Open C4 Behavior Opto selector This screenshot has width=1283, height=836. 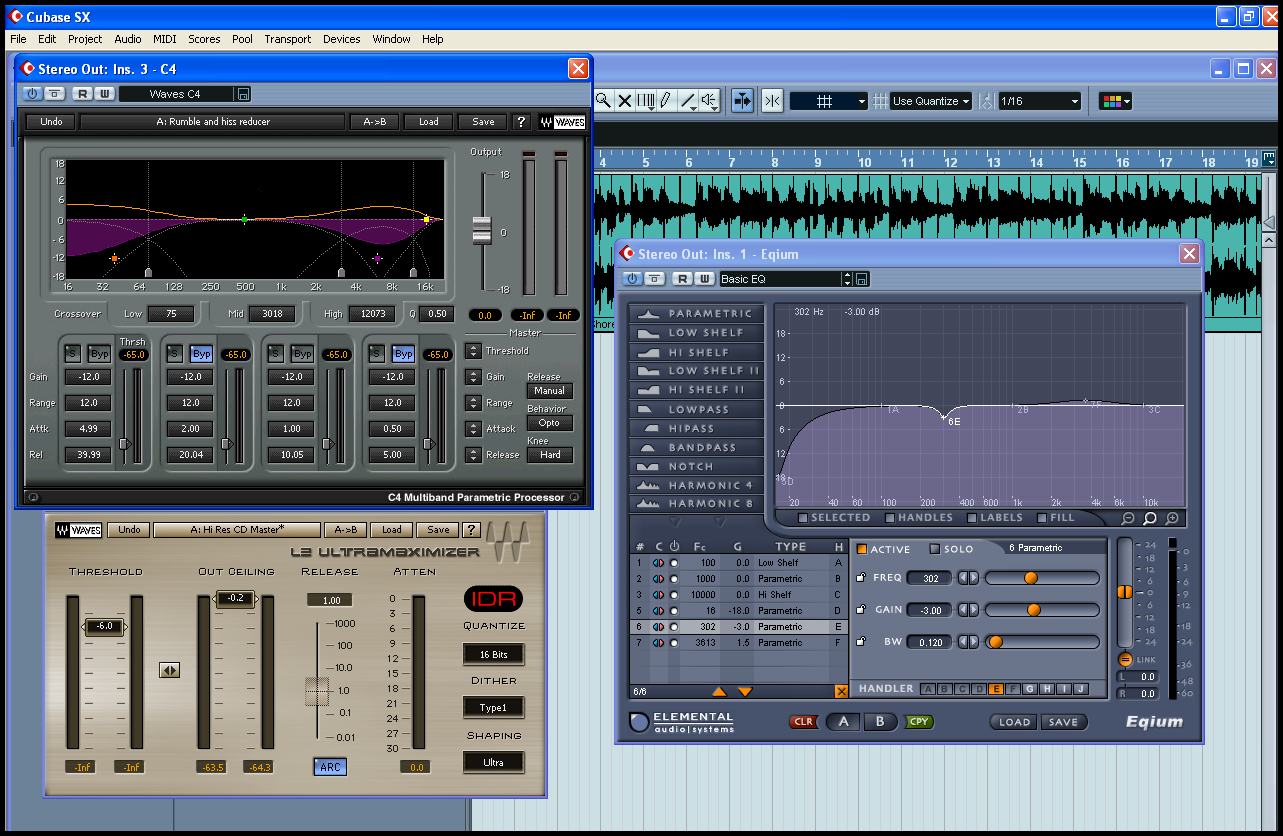click(x=549, y=423)
